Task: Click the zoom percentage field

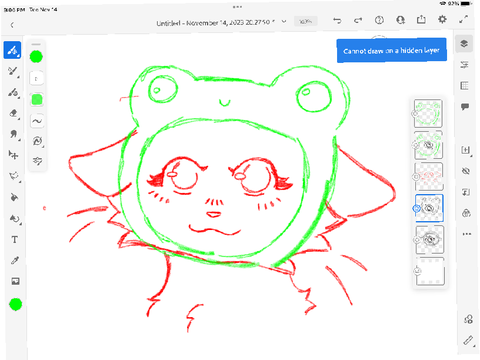Action: point(306,22)
